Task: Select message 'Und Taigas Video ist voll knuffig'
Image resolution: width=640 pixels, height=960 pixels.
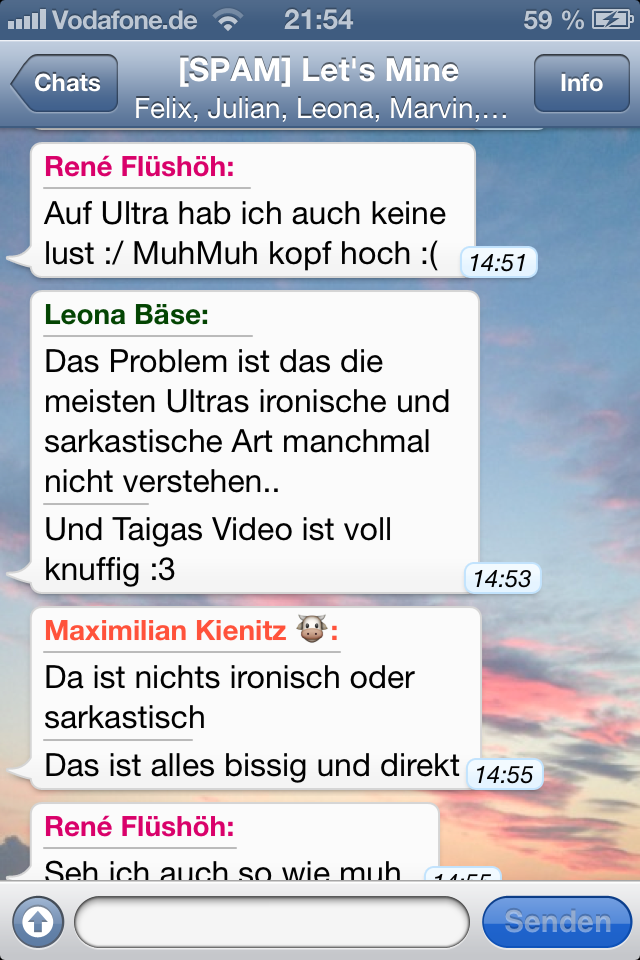Action: point(217,549)
